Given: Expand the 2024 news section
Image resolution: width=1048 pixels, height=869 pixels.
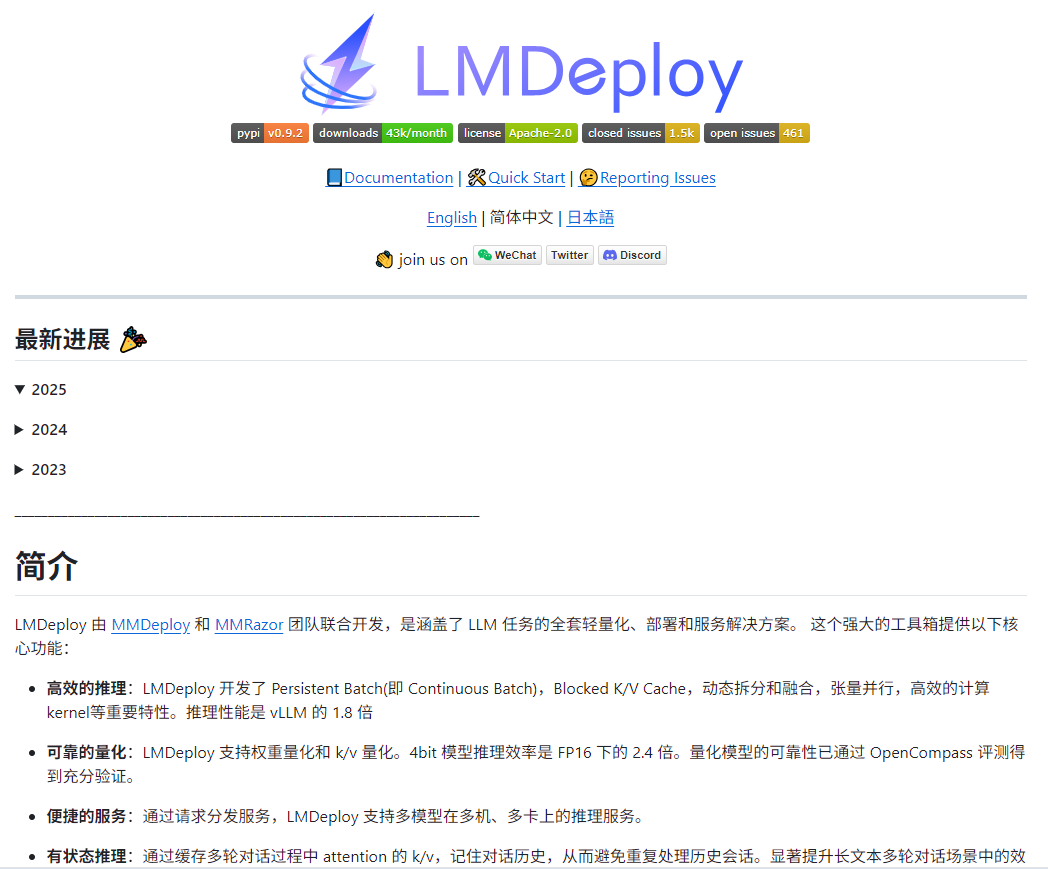Looking at the screenshot, I should point(41,430).
